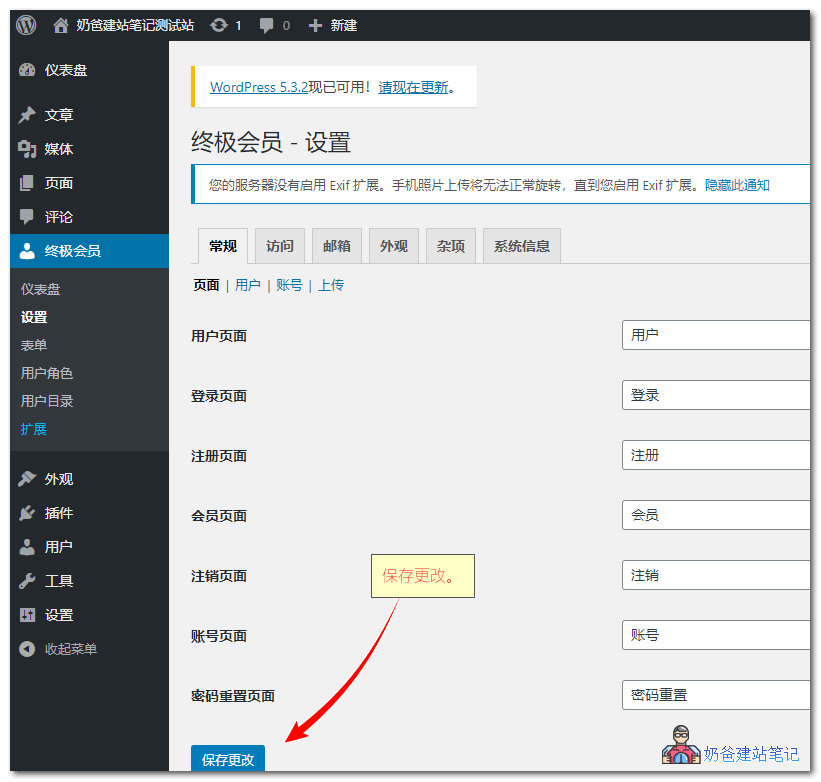Switch to the 访问 tab
Screen dimensions: 821x782
(x=280, y=246)
